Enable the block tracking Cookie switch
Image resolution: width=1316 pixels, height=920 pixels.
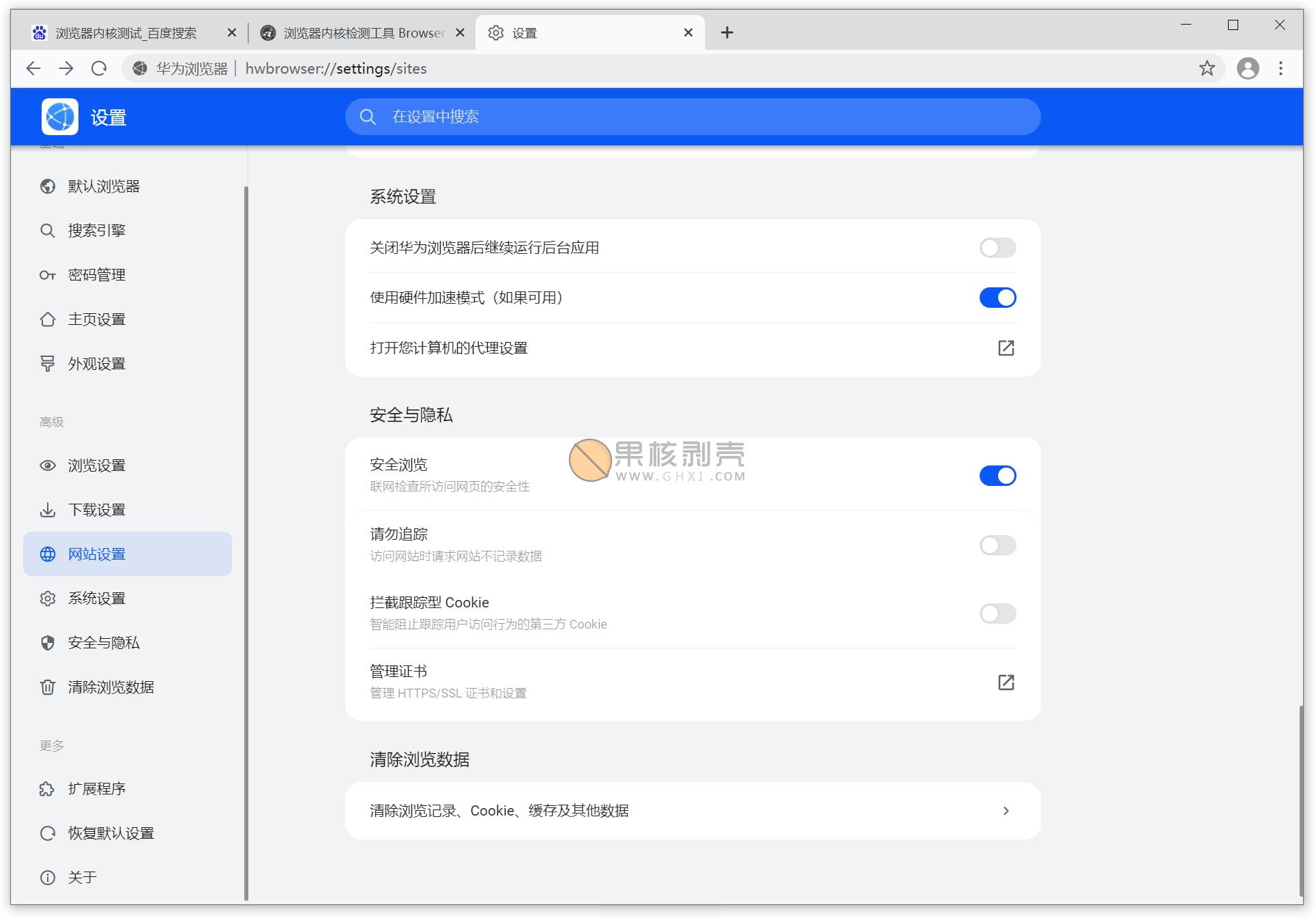coord(997,614)
